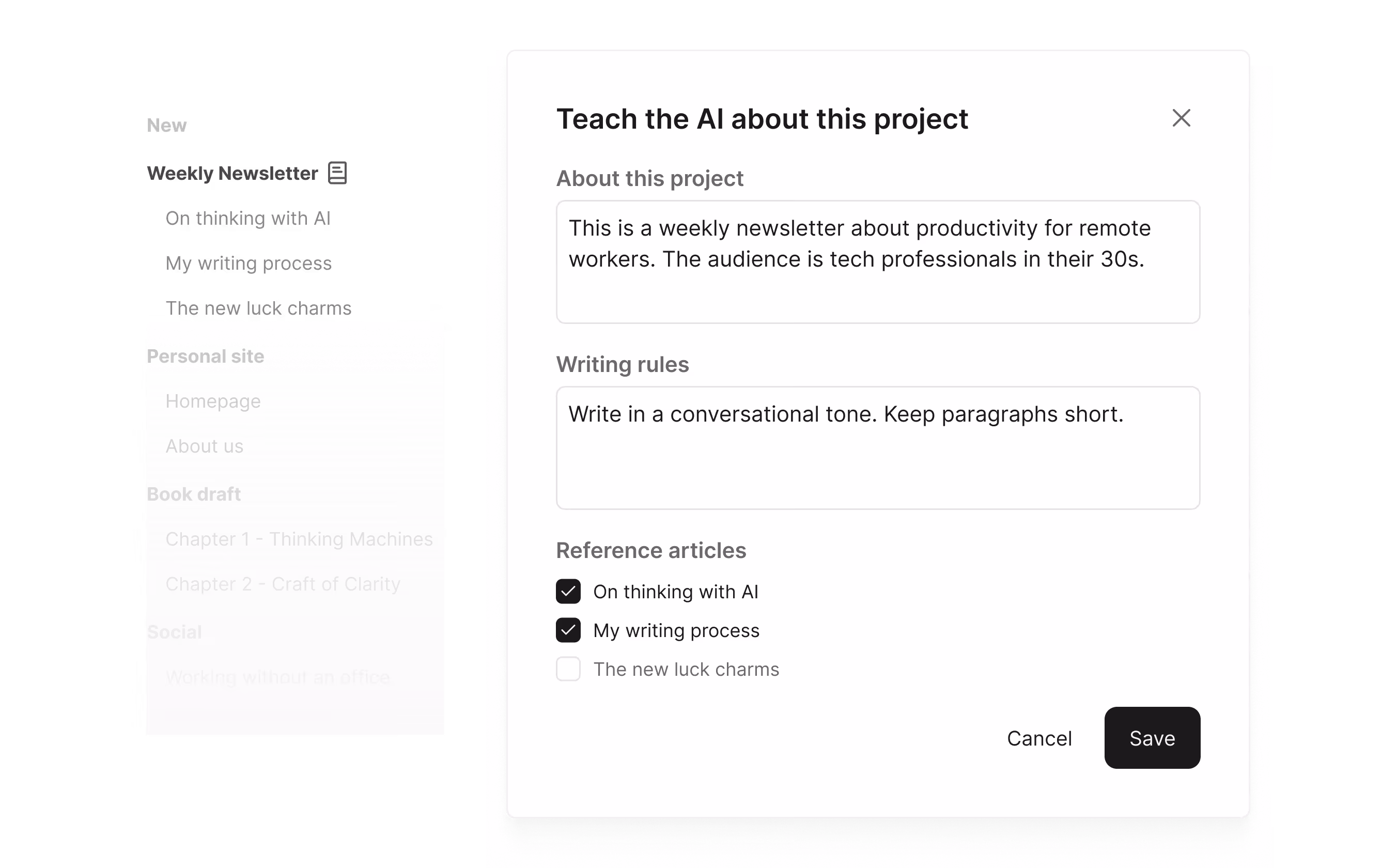Edit the Writing rules text box
1397x868 pixels.
(877, 448)
